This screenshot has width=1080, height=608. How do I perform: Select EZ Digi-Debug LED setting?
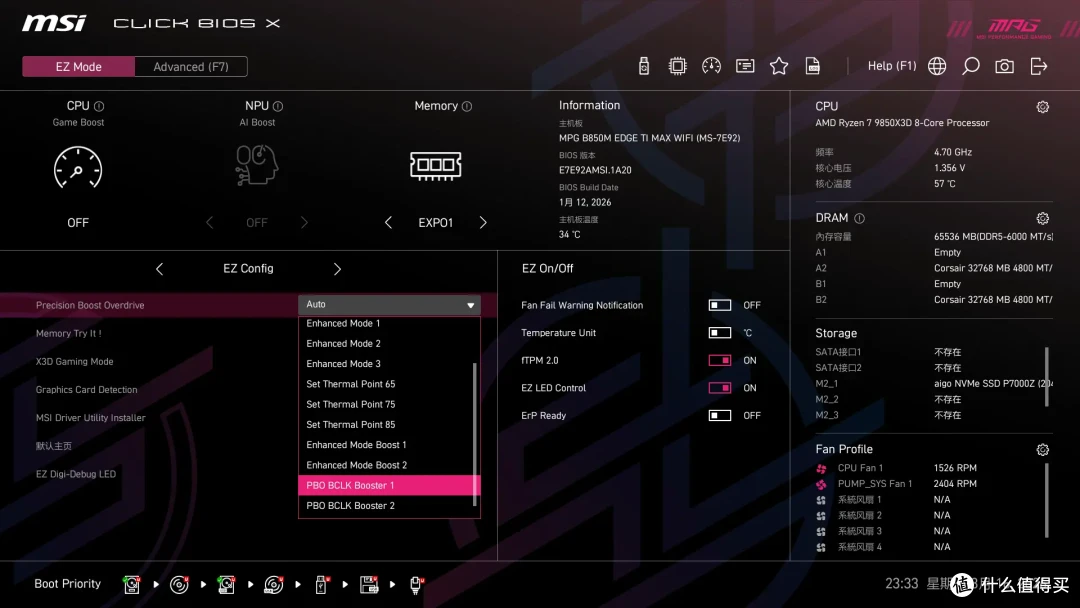(76, 474)
